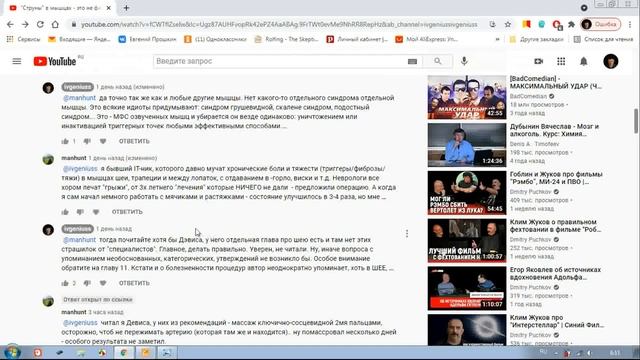Click the Ошибка profile button in browser
Image resolution: width=640 pixels, height=360 pixels.
[601, 24]
